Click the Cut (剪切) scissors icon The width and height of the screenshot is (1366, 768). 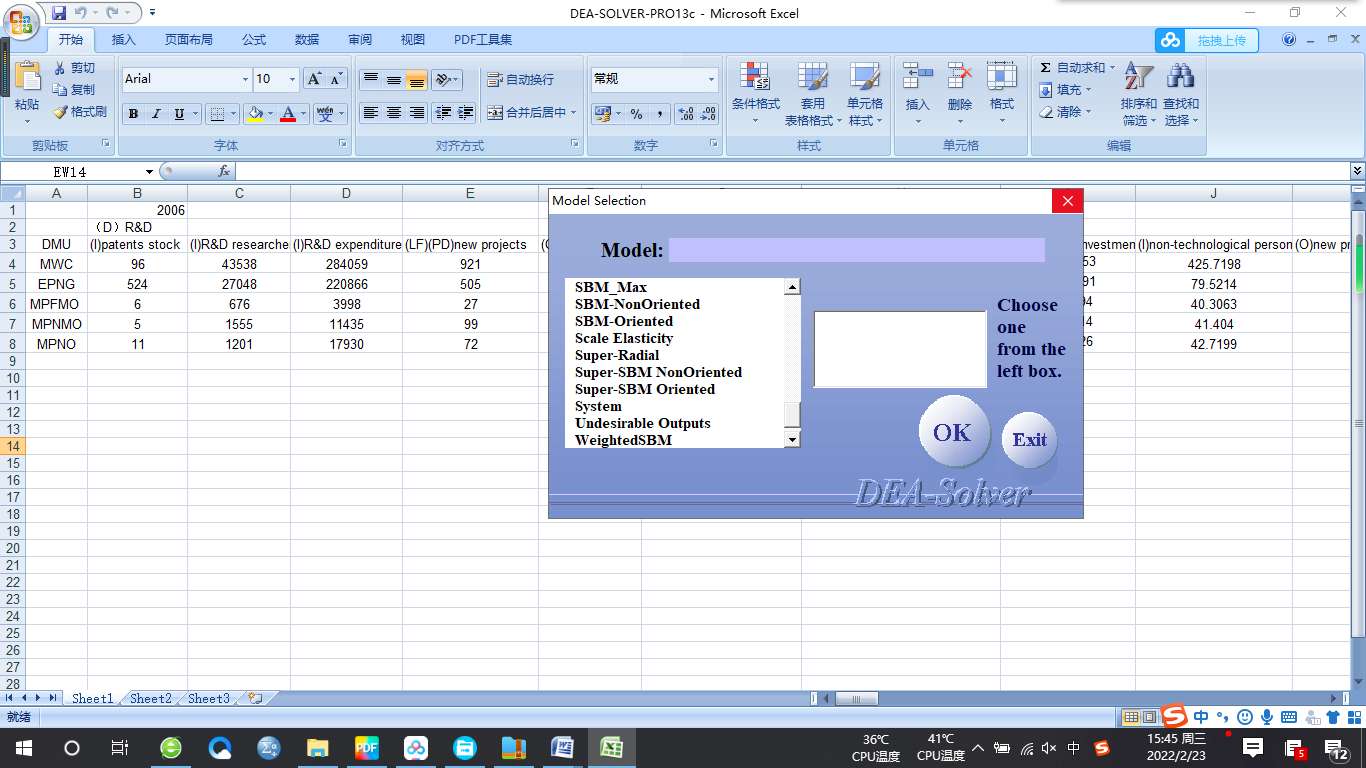60,68
